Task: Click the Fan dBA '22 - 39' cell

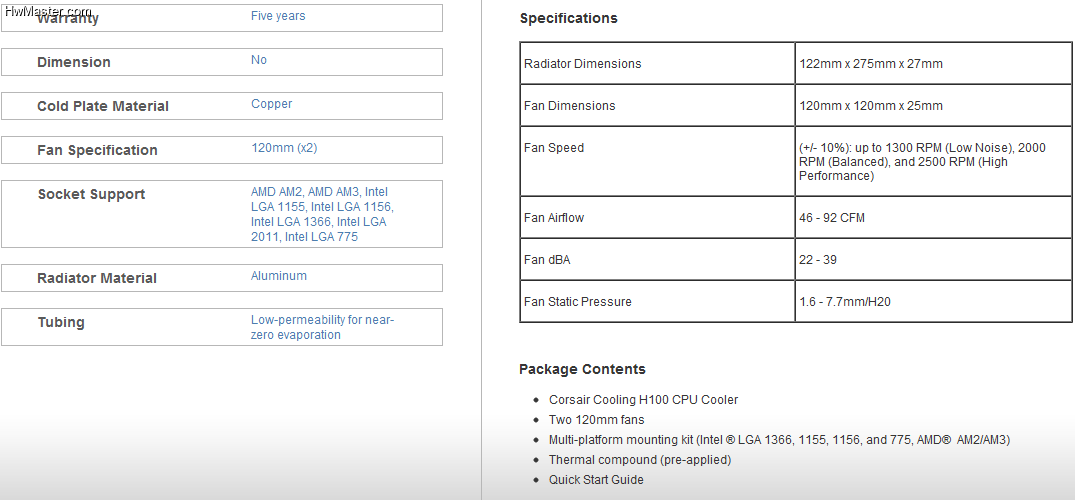Action: coord(933,259)
